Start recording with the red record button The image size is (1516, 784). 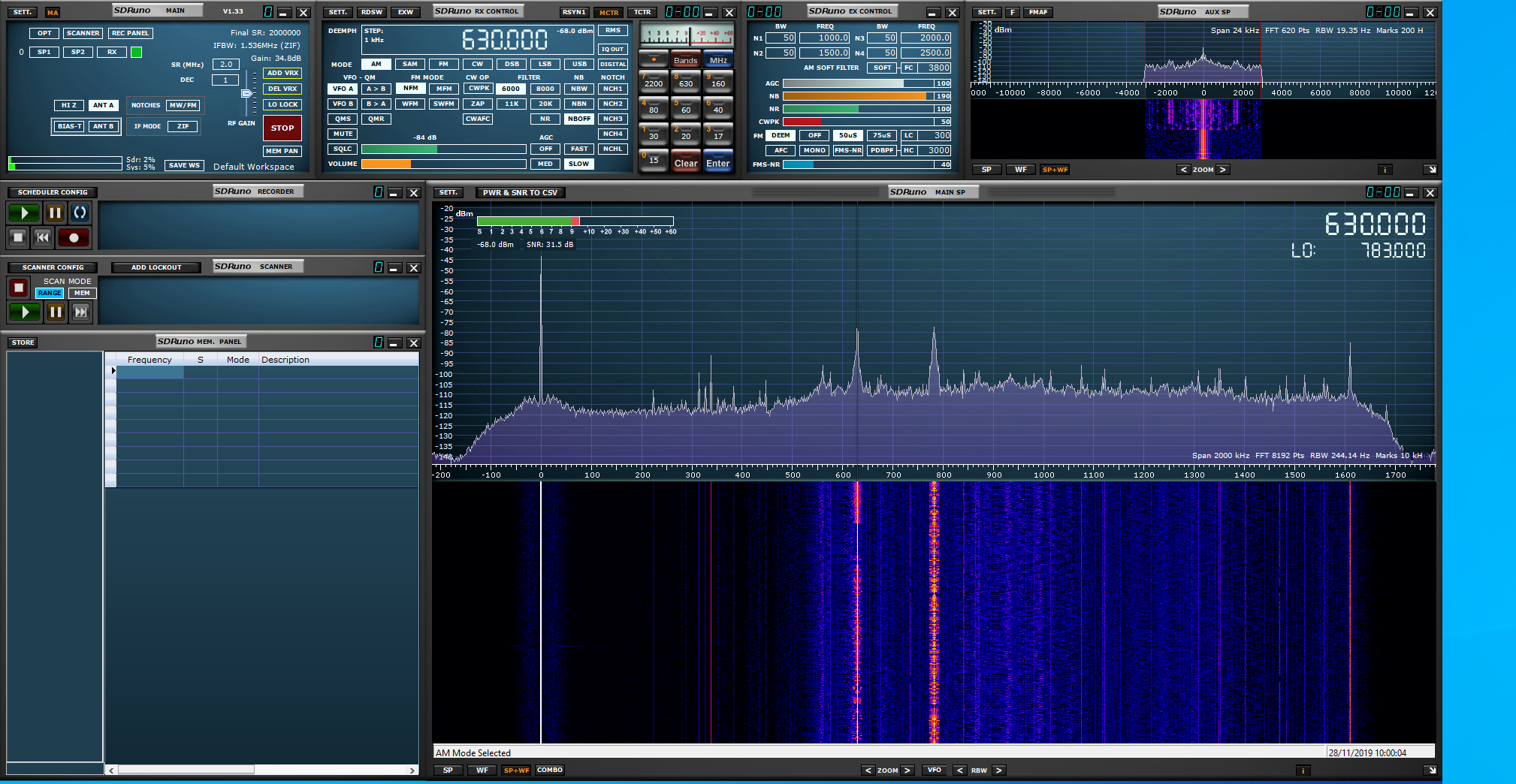pos(74,238)
